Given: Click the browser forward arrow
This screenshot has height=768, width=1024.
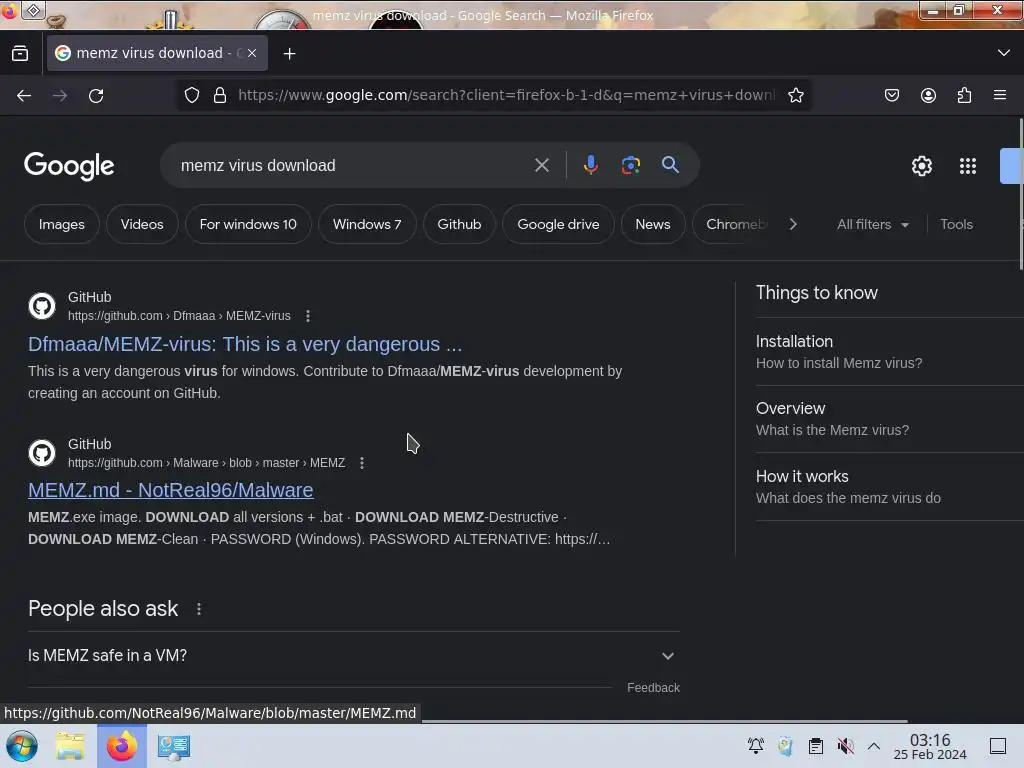Looking at the screenshot, I should (60, 96).
